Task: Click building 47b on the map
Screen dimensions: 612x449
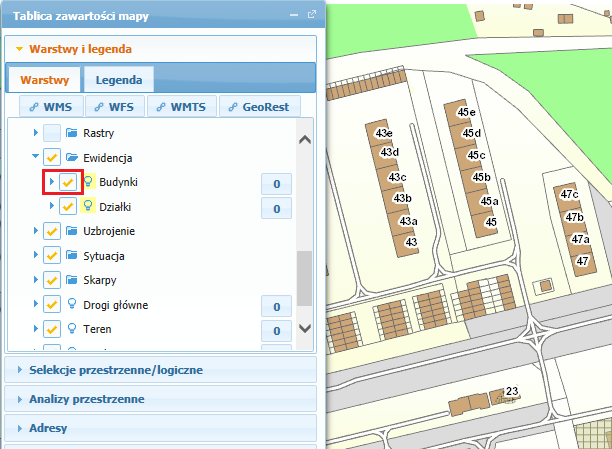Action: click(x=573, y=217)
